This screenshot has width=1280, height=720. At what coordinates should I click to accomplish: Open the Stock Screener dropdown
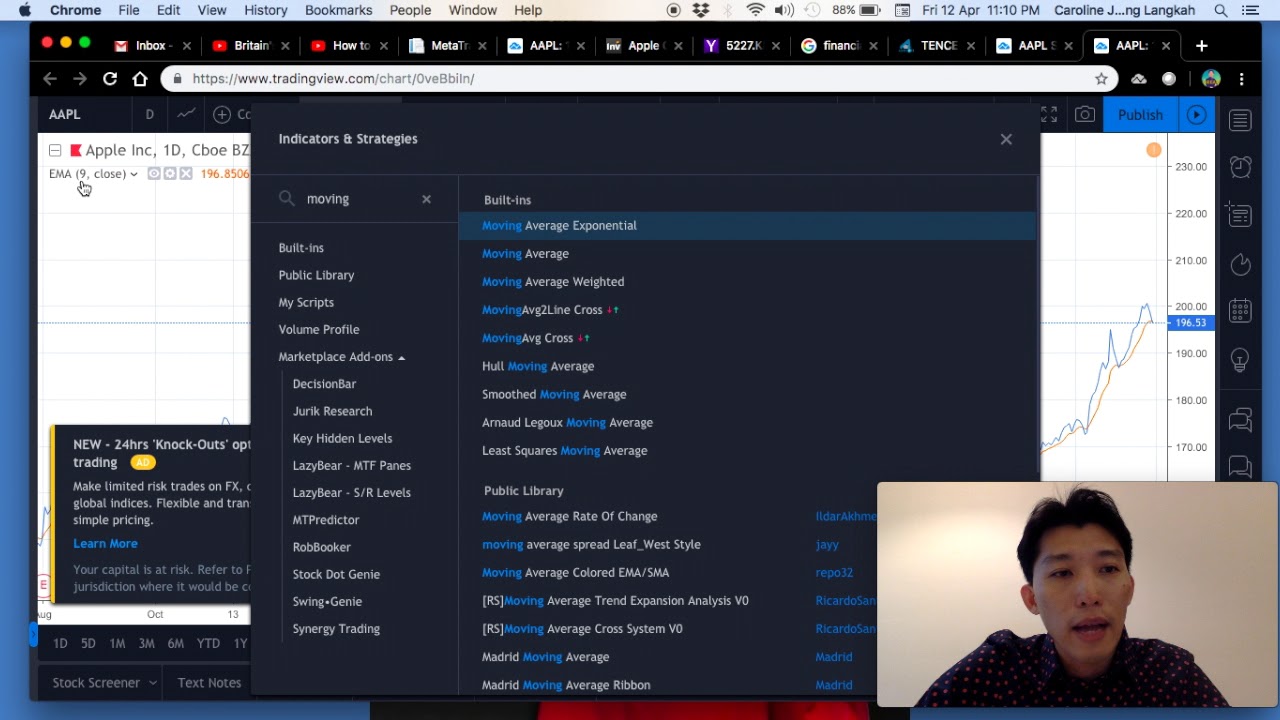(x=104, y=683)
